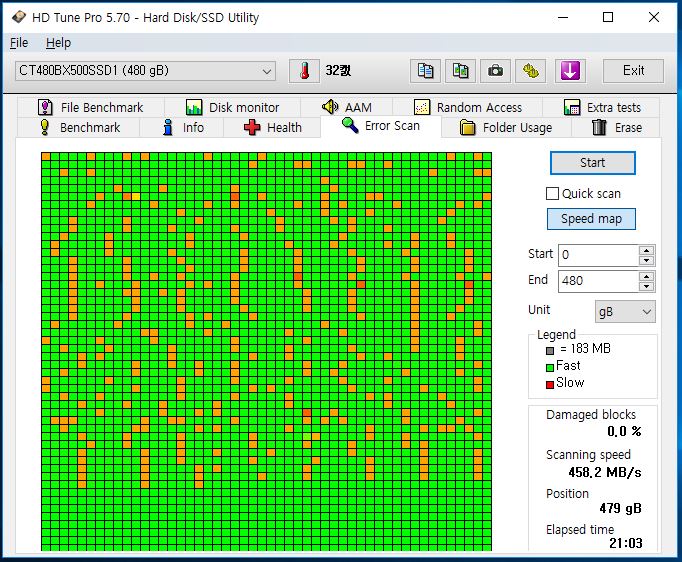
Task: Click the 21:03 elapsed time value
Action: 625,543
